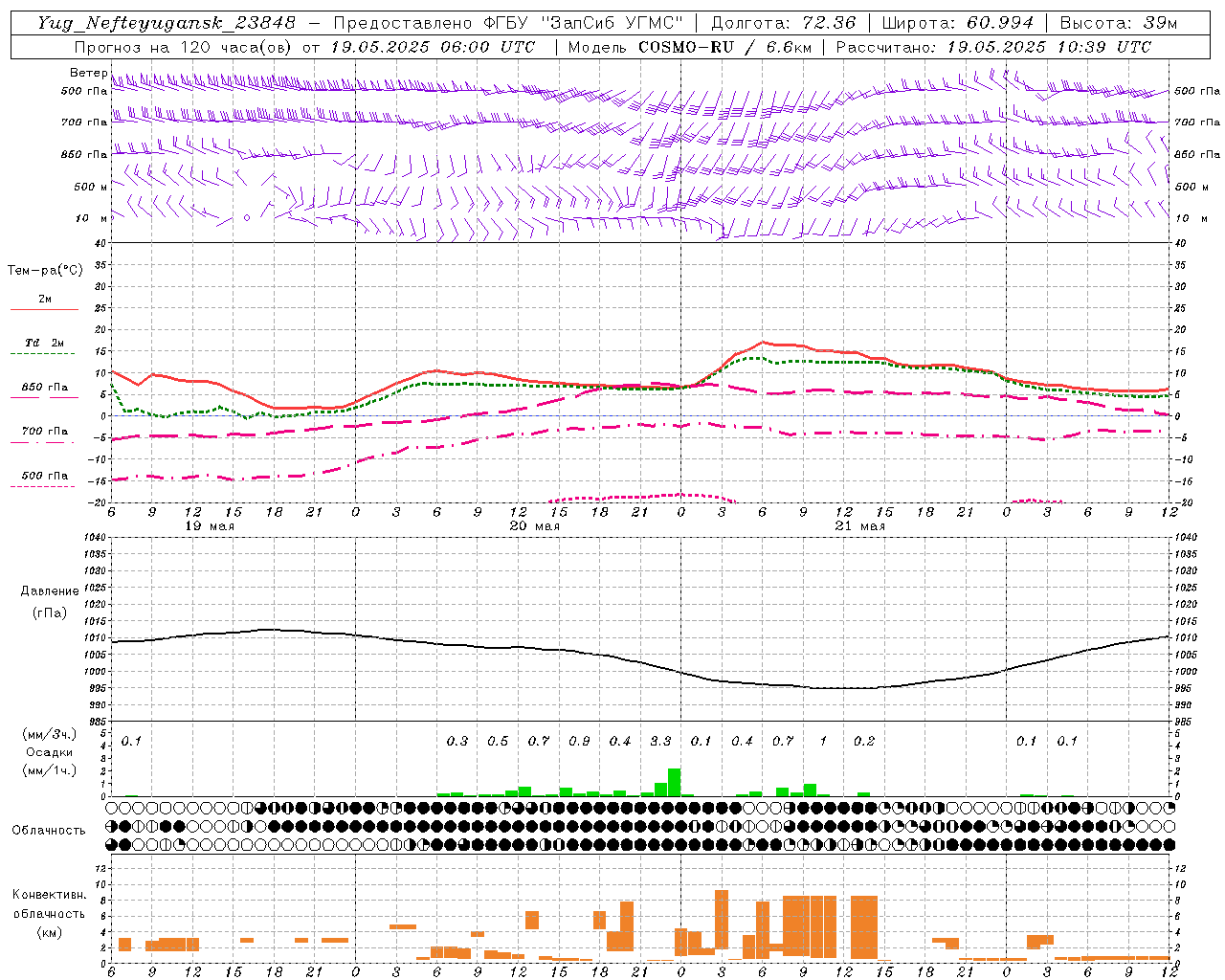This screenshot has width=1225, height=980.
Task: Click the '21 мая' date label
Action: point(860,526)
